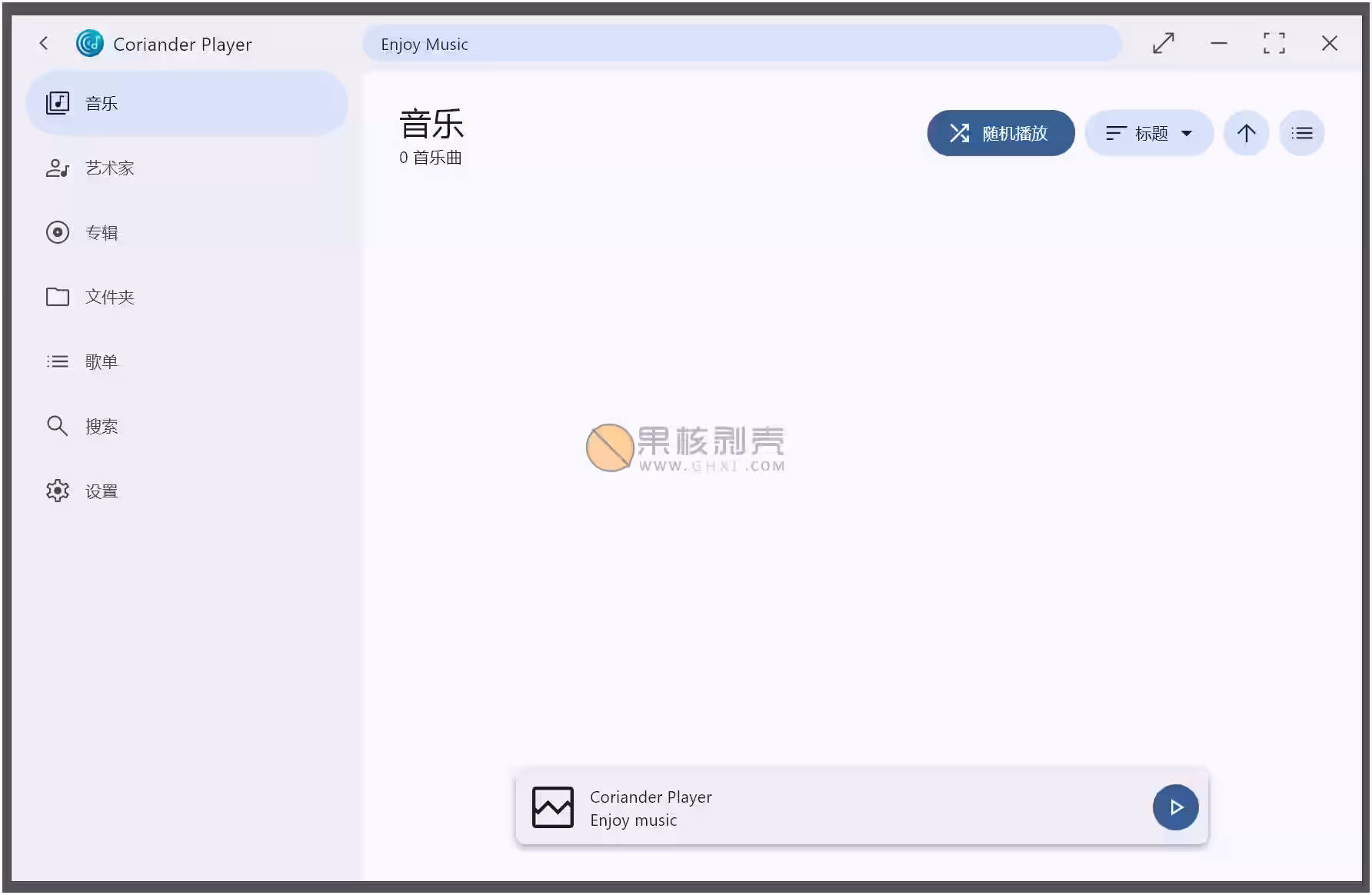Click the bottom now-playing thumbnail

(x=552, y=807)
